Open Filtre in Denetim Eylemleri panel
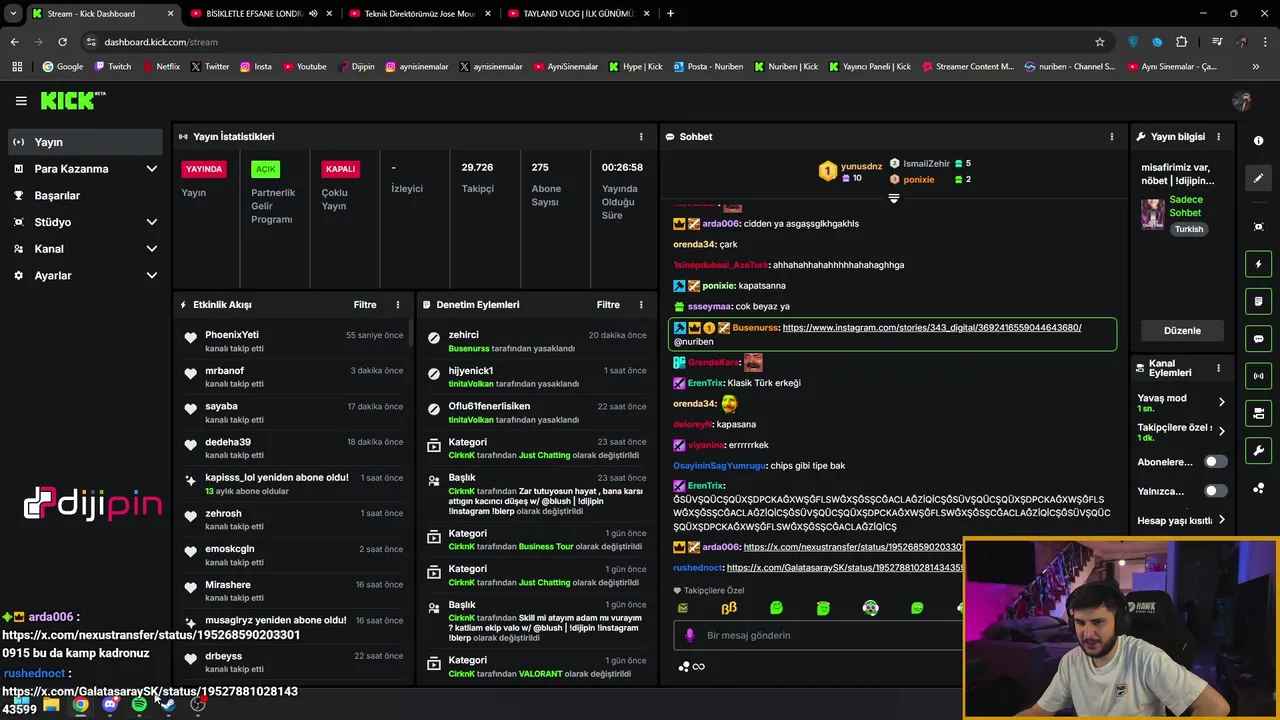 [x=608, y=304]
